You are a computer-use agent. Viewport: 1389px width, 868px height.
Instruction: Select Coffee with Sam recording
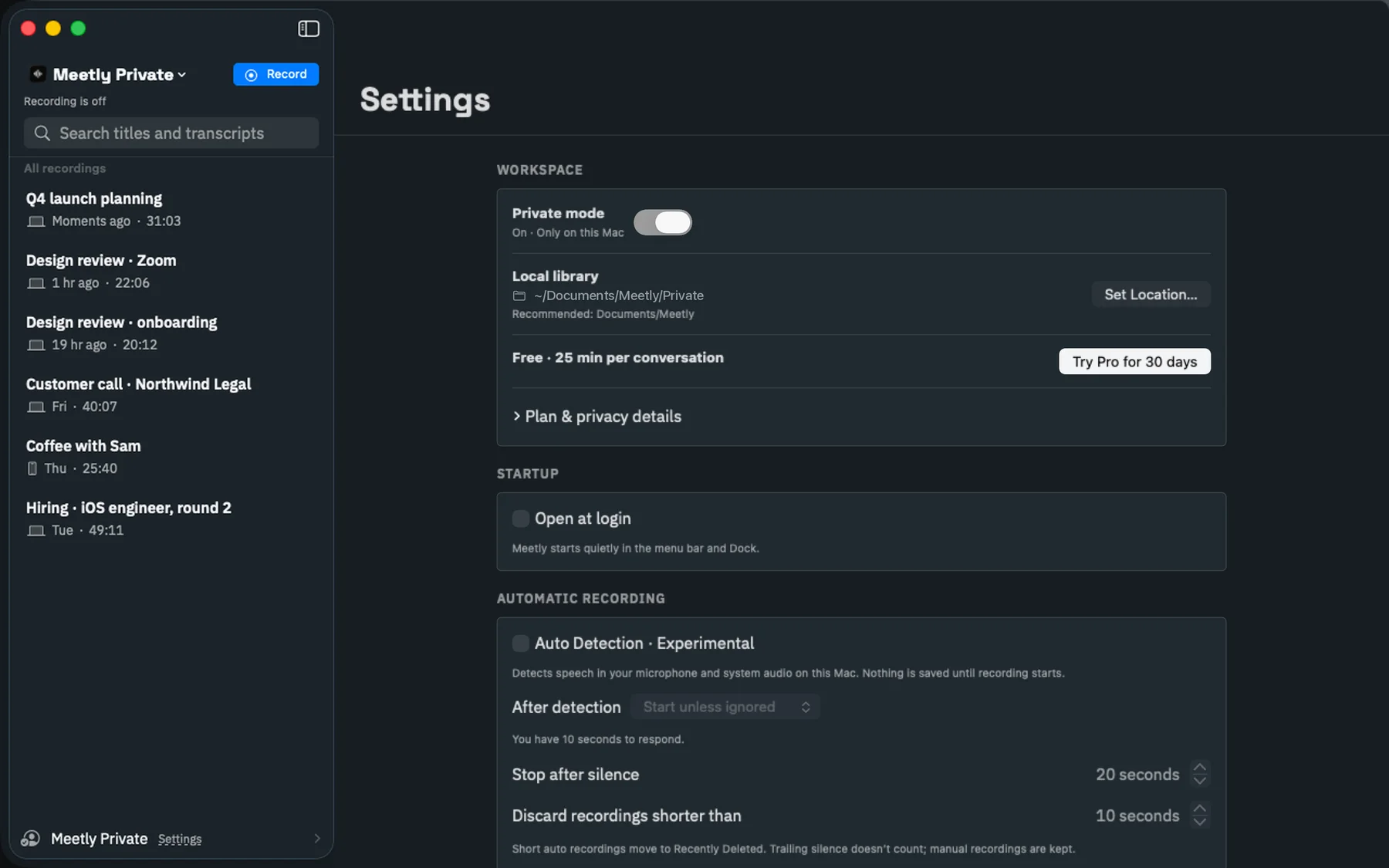click(x=171, y=456)
